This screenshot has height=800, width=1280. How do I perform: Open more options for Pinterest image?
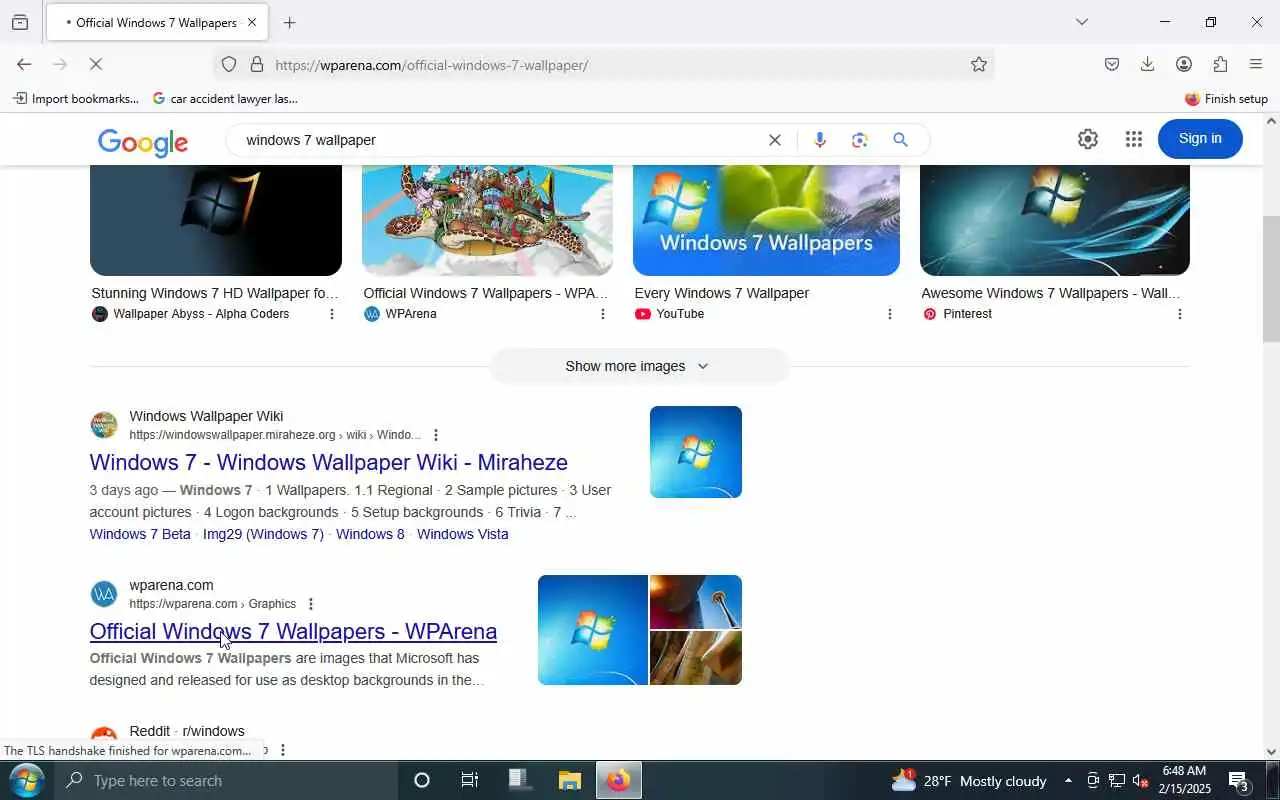coord(1179,314)
